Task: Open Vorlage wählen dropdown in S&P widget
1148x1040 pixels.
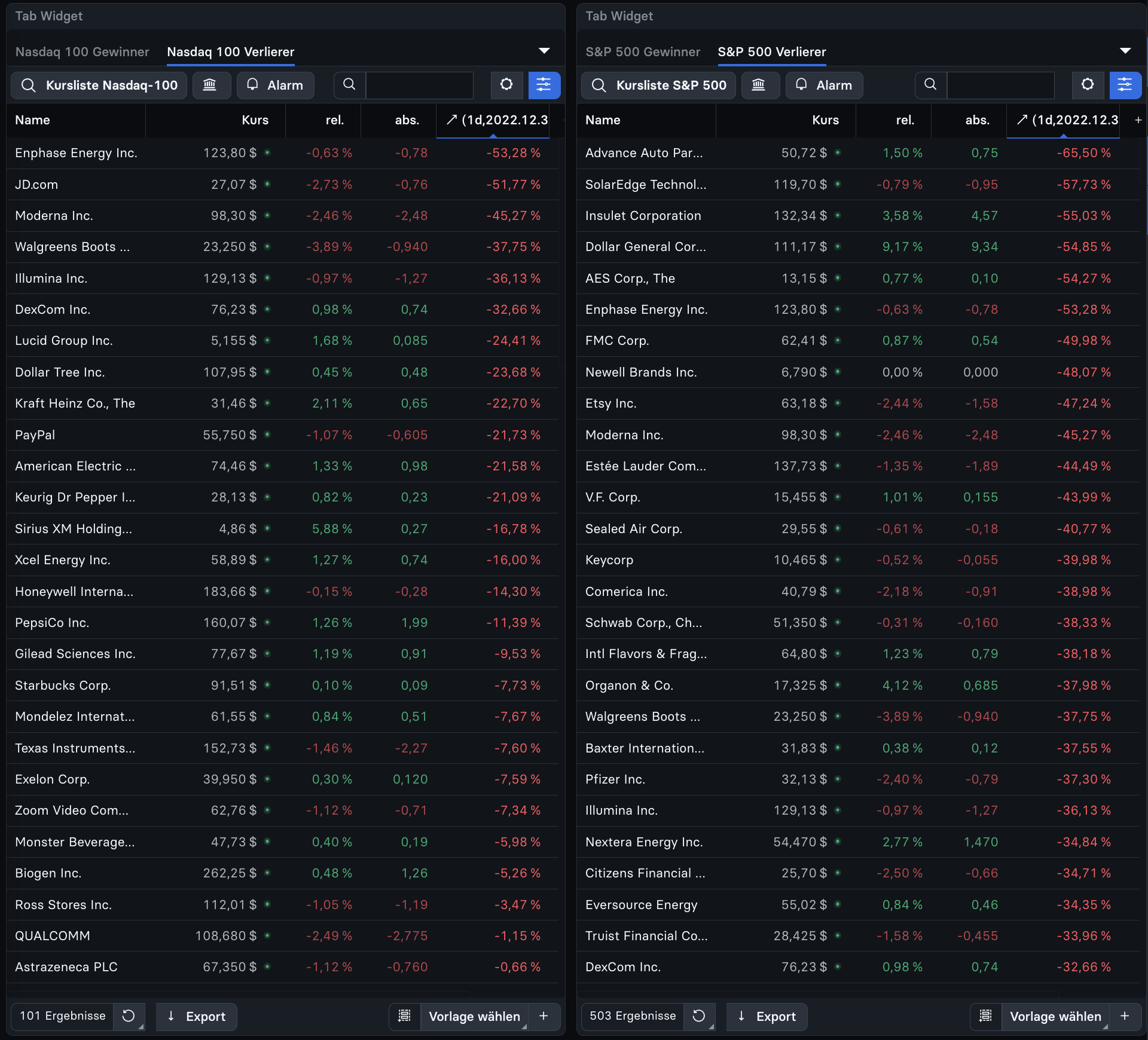Action: pyautogui.click(x=1056, y=1016)
